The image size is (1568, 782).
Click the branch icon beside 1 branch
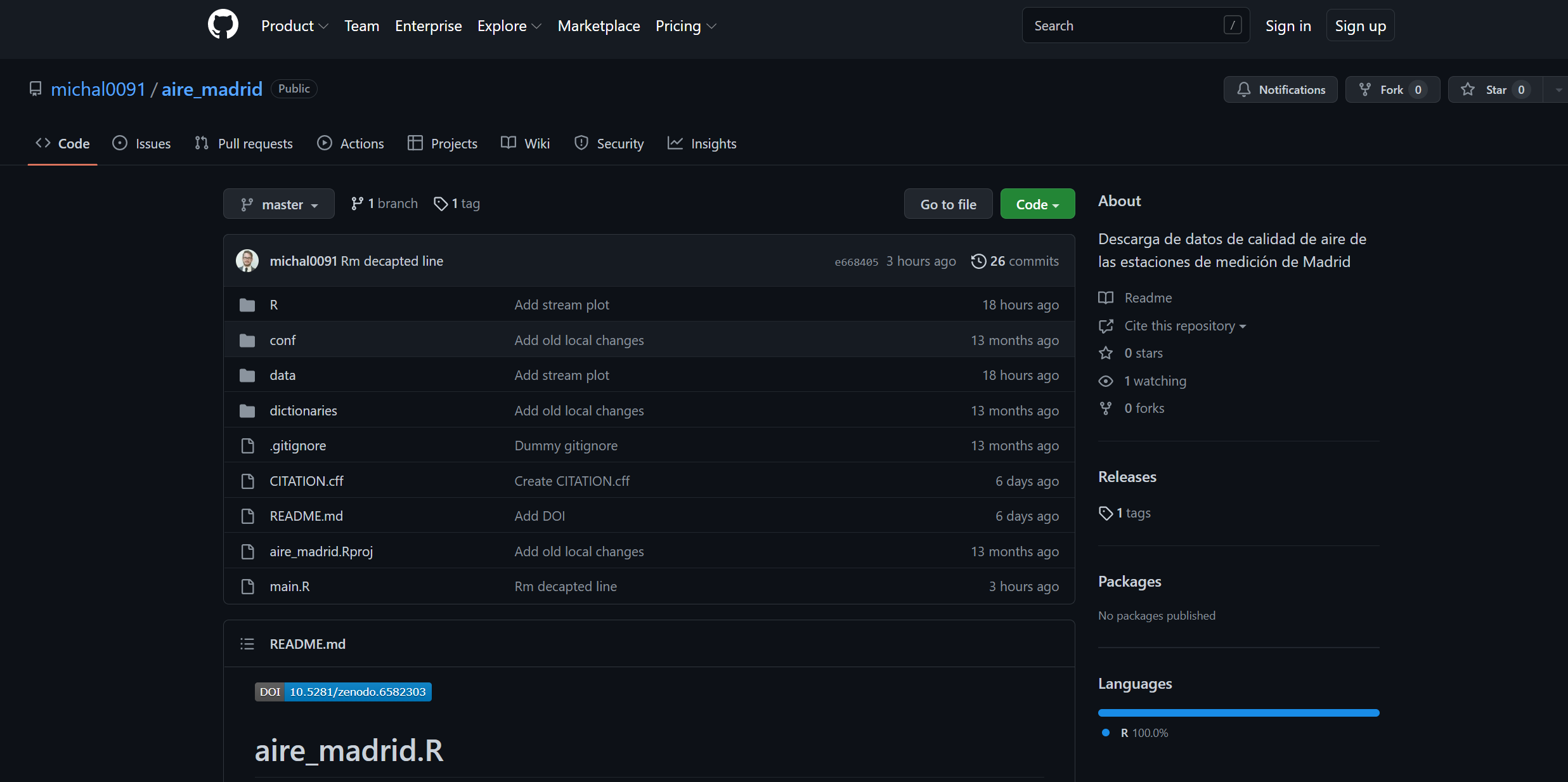coord(358,204)
